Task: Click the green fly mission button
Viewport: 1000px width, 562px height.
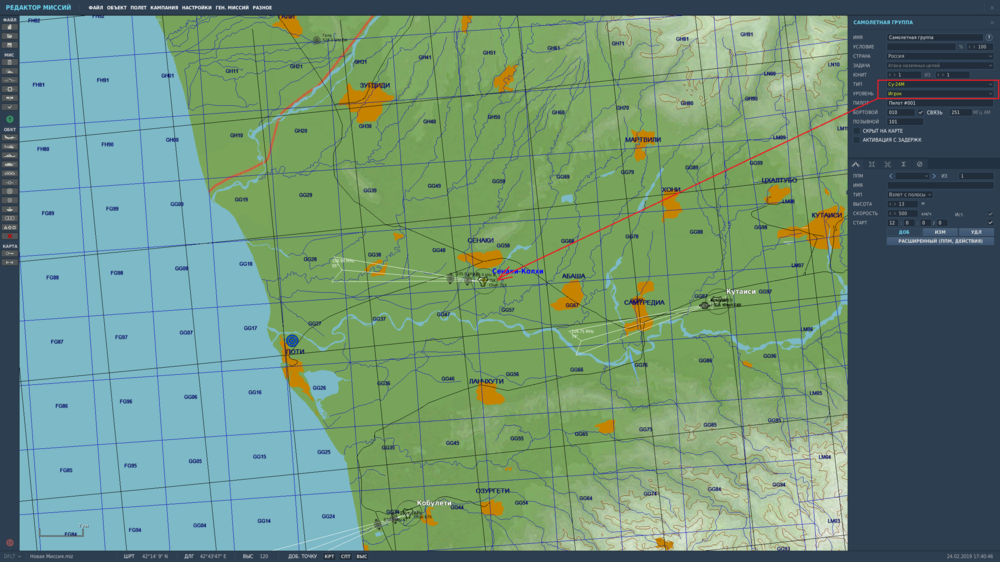Action: (x=10, y=119)
